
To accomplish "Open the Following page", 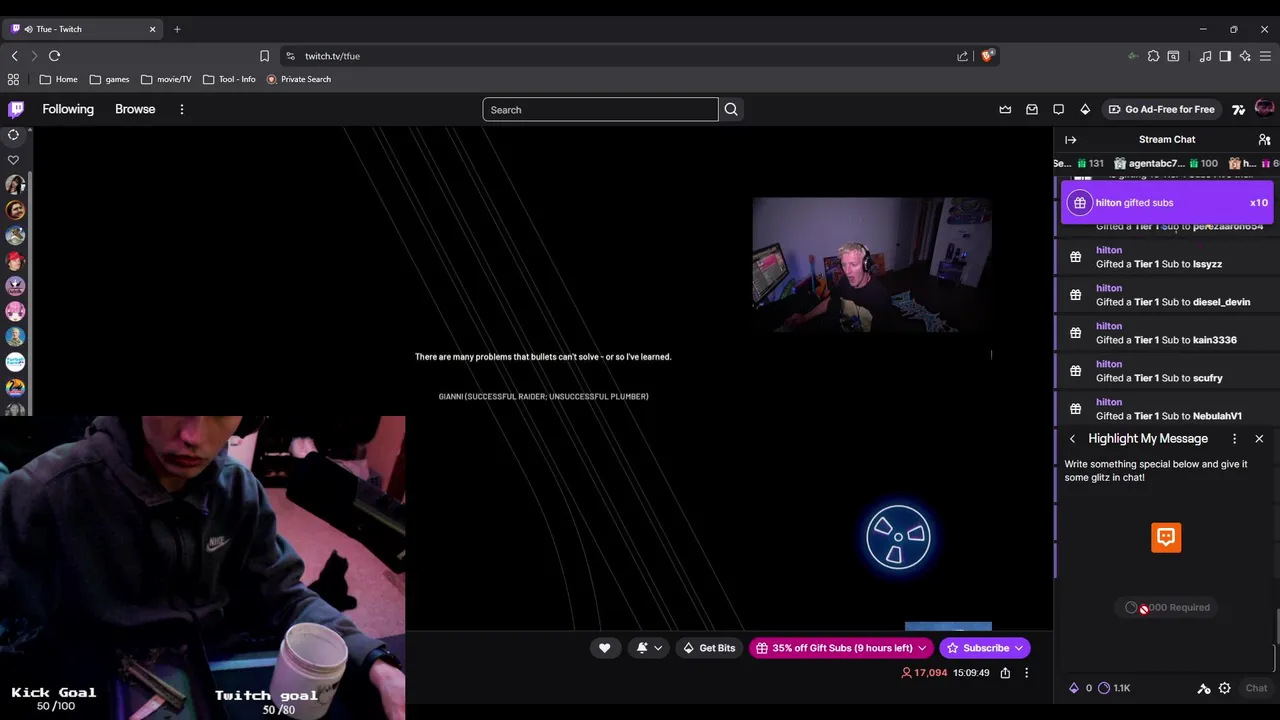I will point(68,109).
